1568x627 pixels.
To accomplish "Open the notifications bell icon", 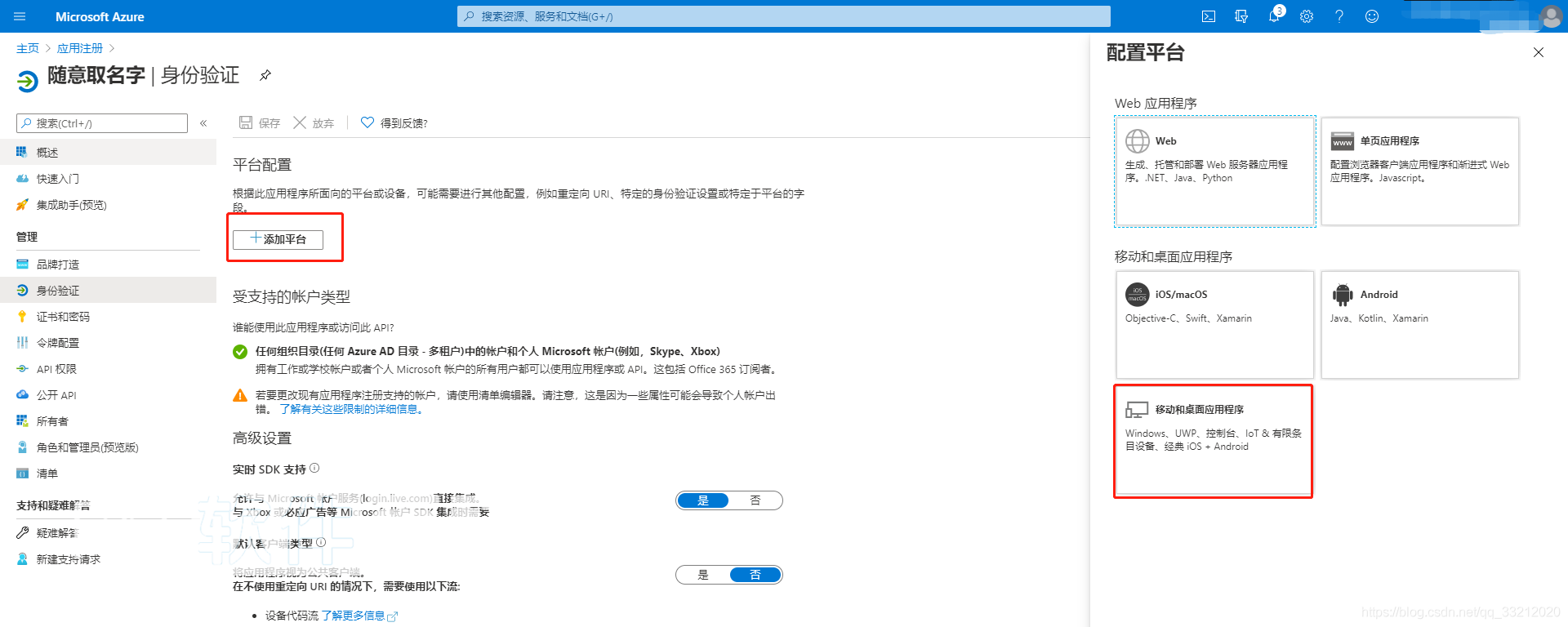I will coord(1274,16).
